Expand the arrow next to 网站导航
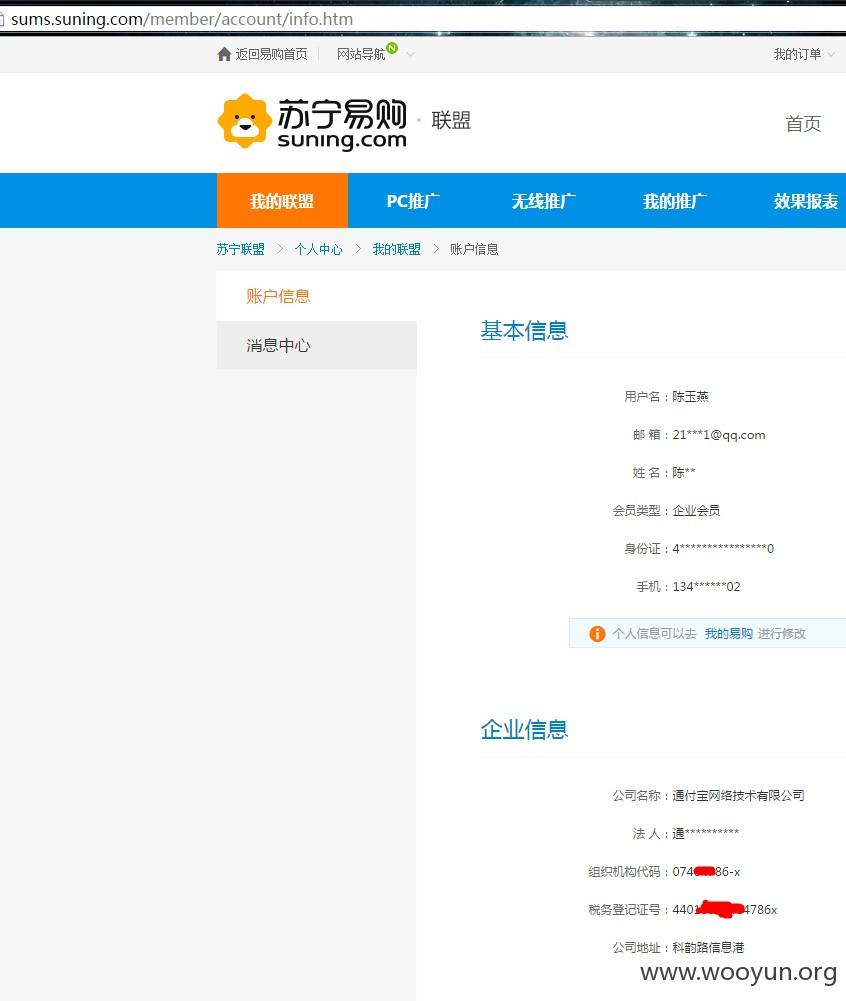Screen dimensions: 846x1001 411,55
